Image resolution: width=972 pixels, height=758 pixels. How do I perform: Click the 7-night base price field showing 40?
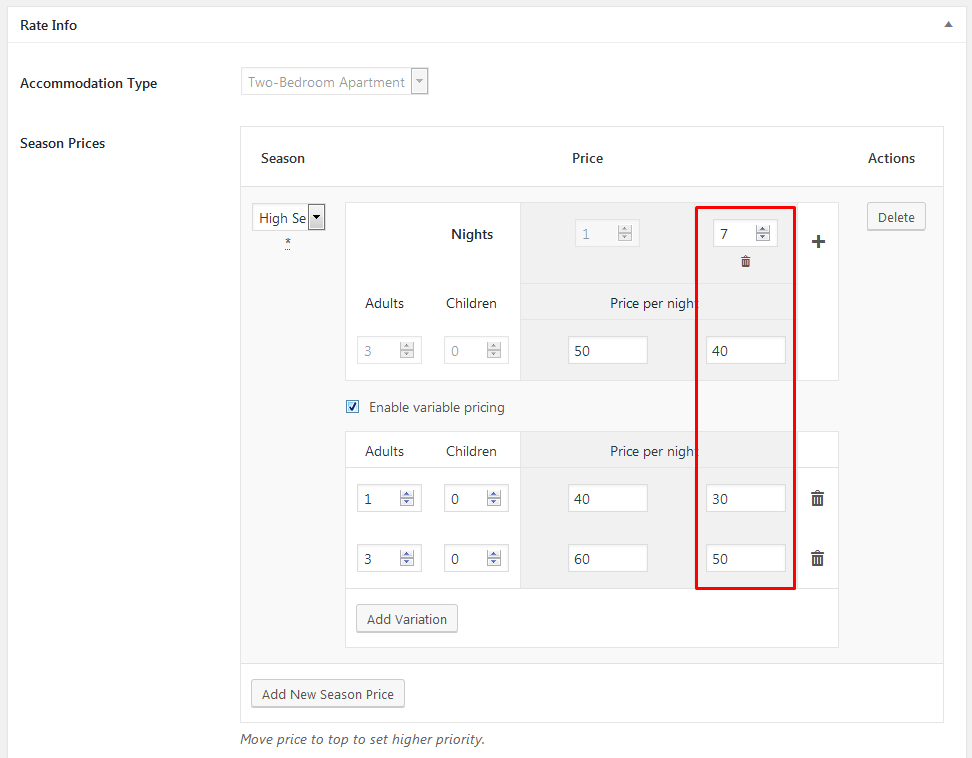[745, 350]
